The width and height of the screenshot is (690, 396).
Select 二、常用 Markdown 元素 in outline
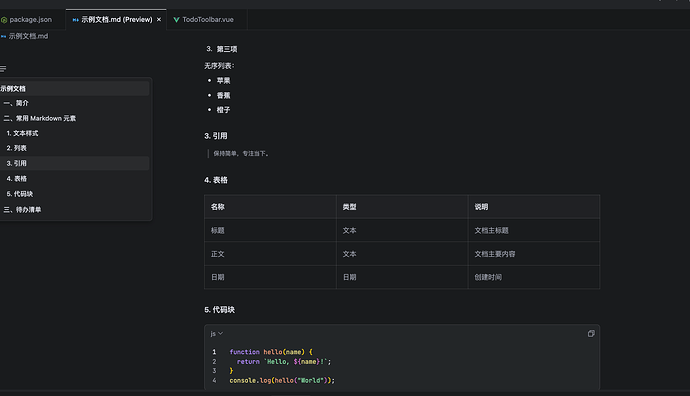point(74,118)
